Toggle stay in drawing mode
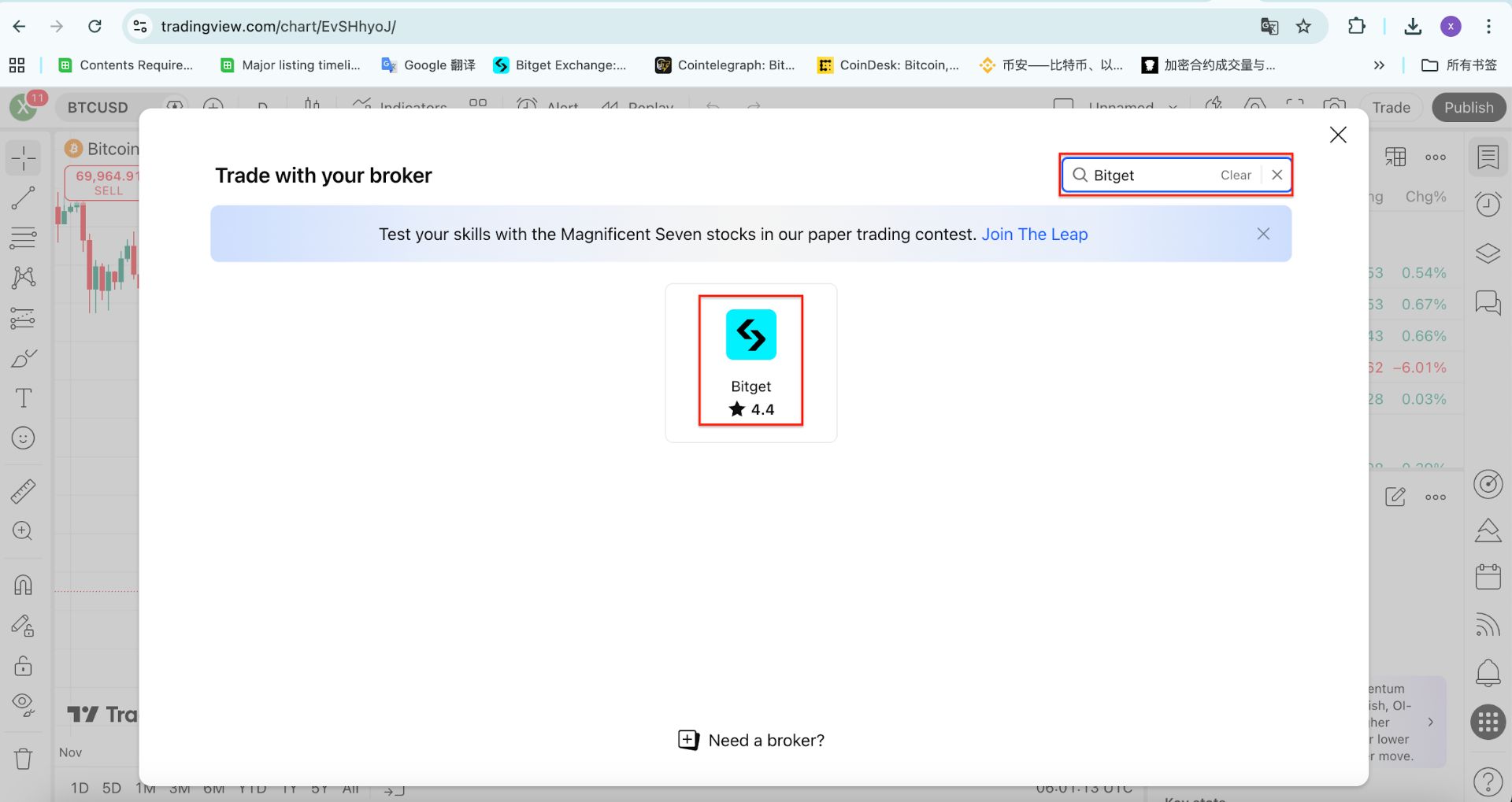Screen dimensions: 1512x802 point(24,626)
